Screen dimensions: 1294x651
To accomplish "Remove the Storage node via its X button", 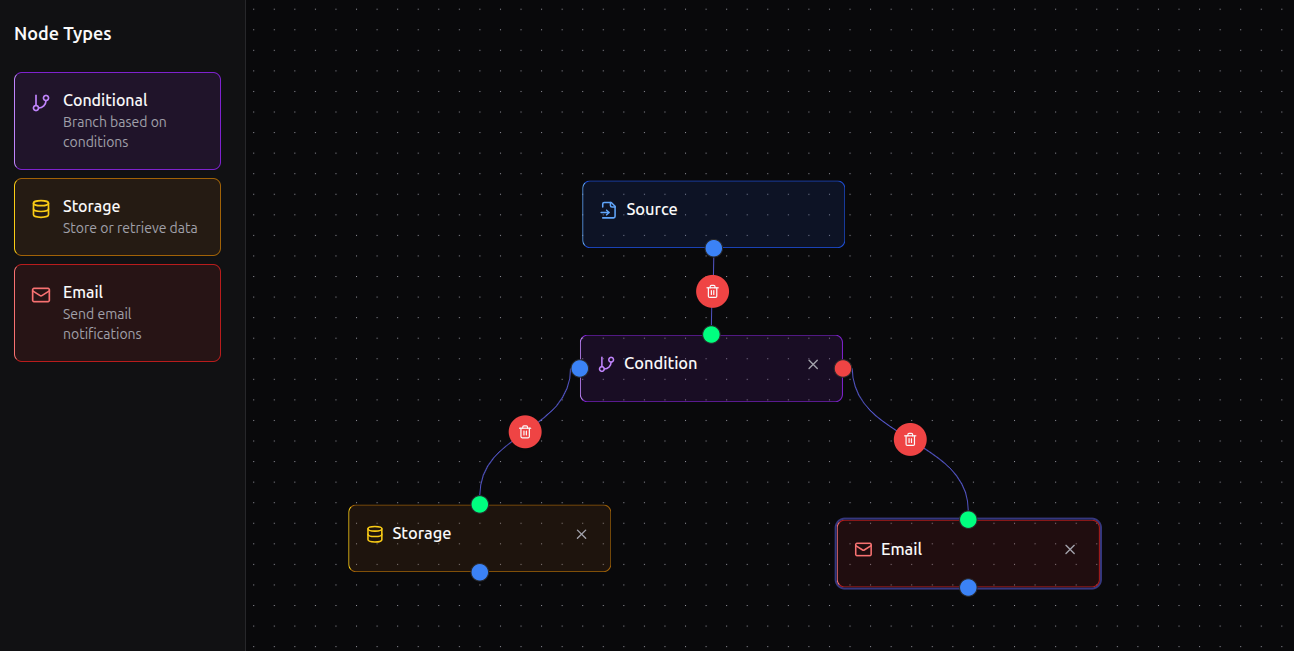I will coord(581,534).
